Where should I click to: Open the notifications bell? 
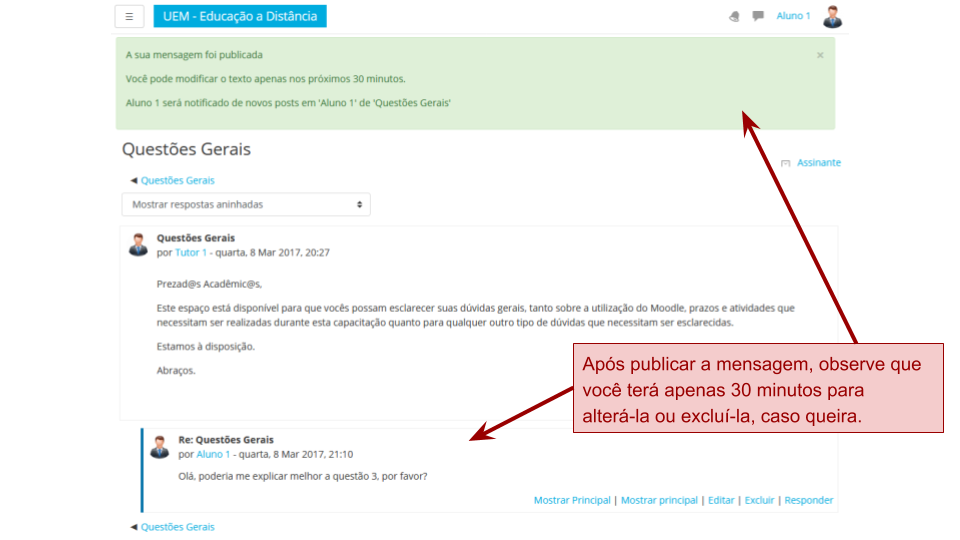[x=734, y=16]
